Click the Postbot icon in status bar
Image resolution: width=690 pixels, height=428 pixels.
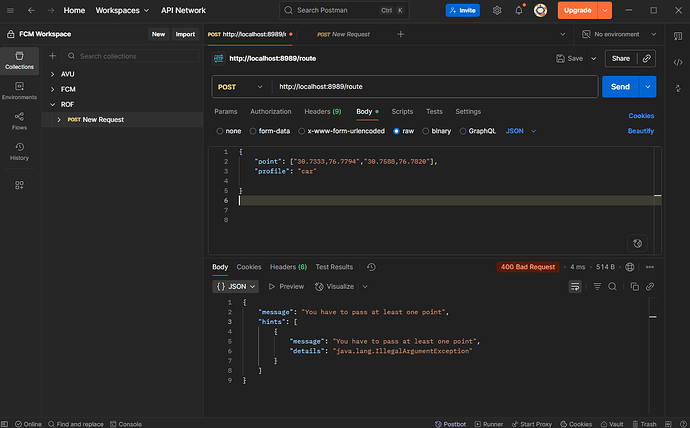[x=449, y=423]
